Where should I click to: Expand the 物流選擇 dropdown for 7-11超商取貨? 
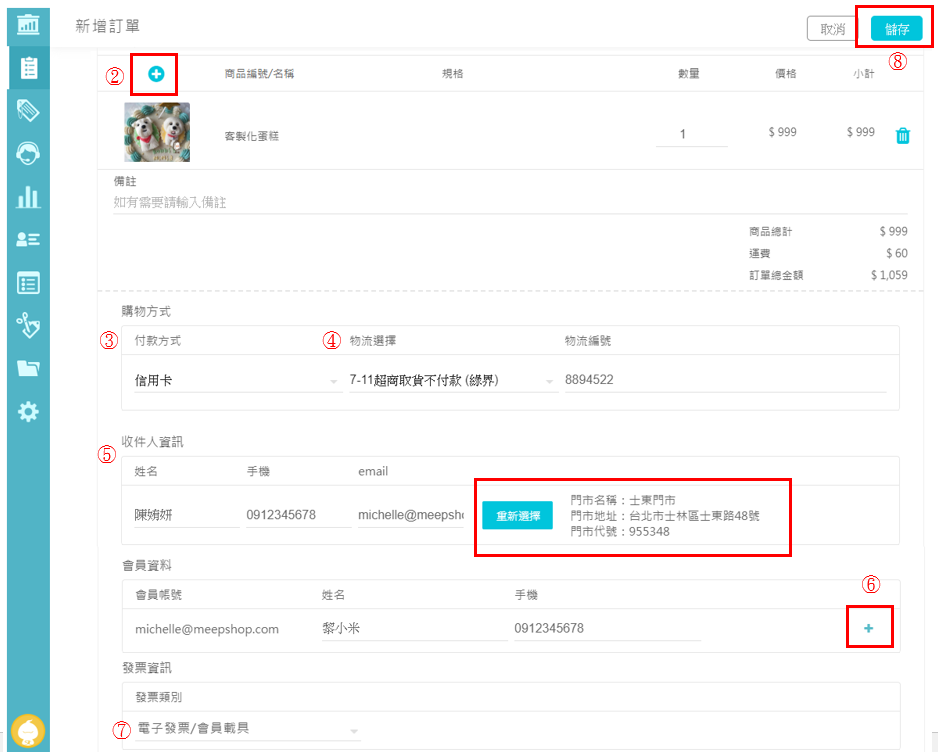(x=452, y=381)
